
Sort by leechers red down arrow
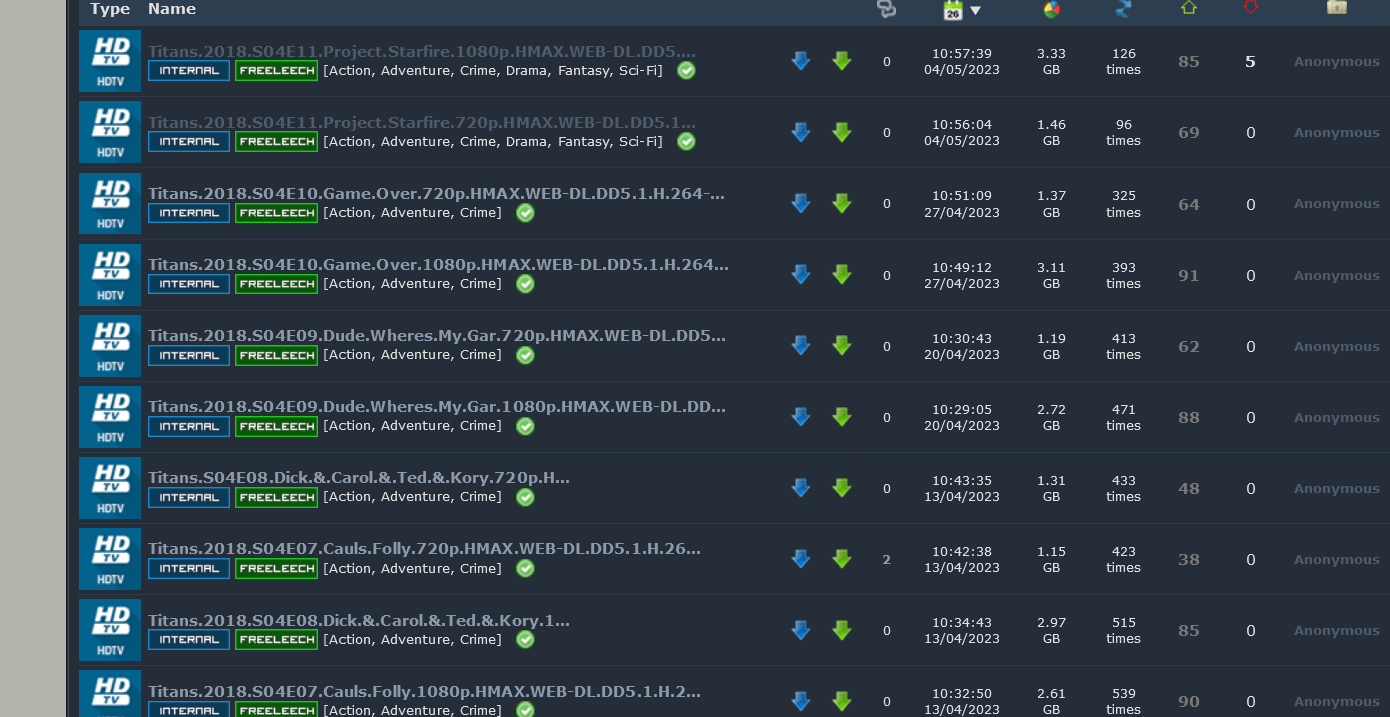1250,7
